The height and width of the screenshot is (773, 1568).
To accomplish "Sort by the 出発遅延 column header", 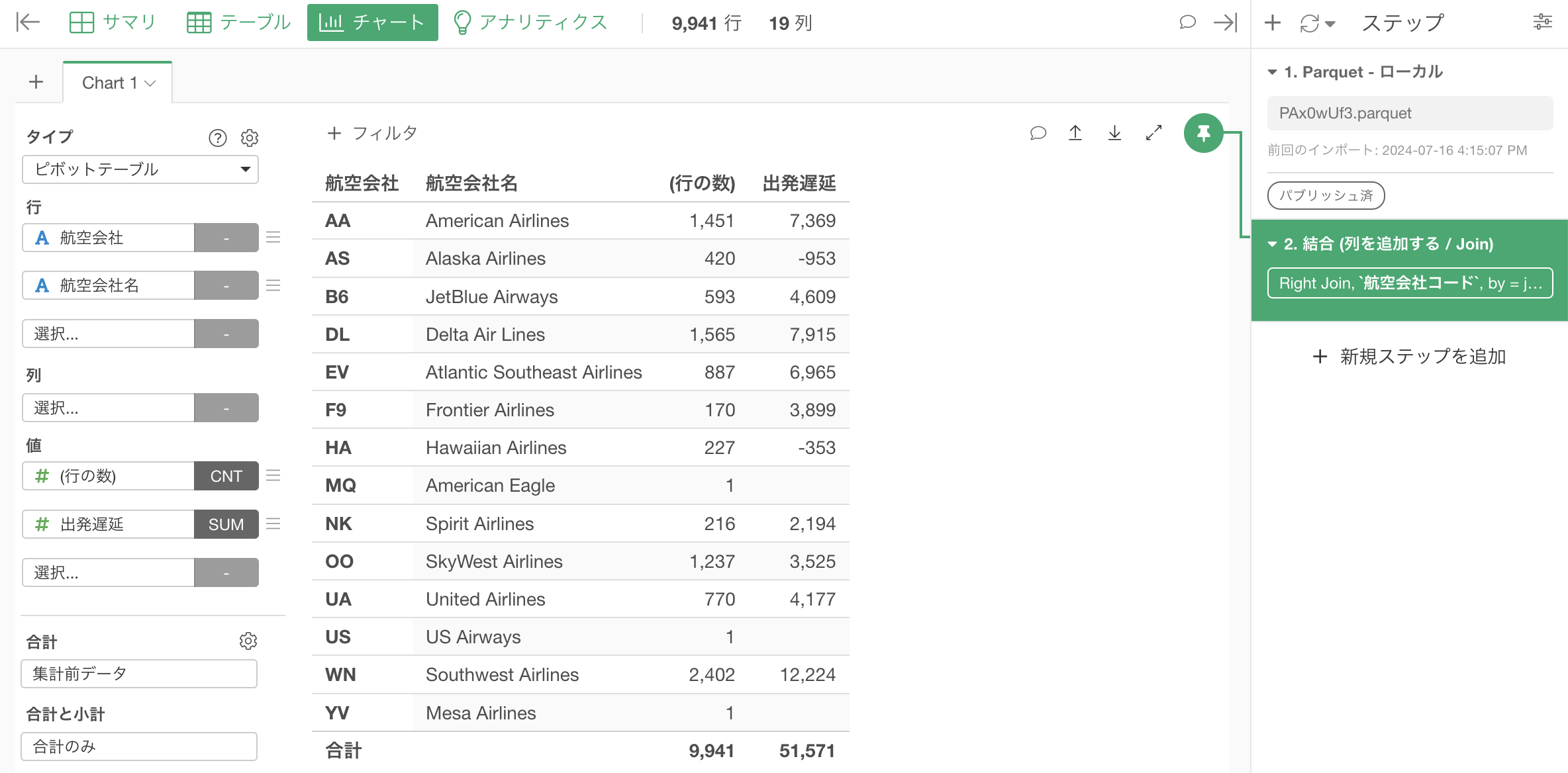I will 799,183.
